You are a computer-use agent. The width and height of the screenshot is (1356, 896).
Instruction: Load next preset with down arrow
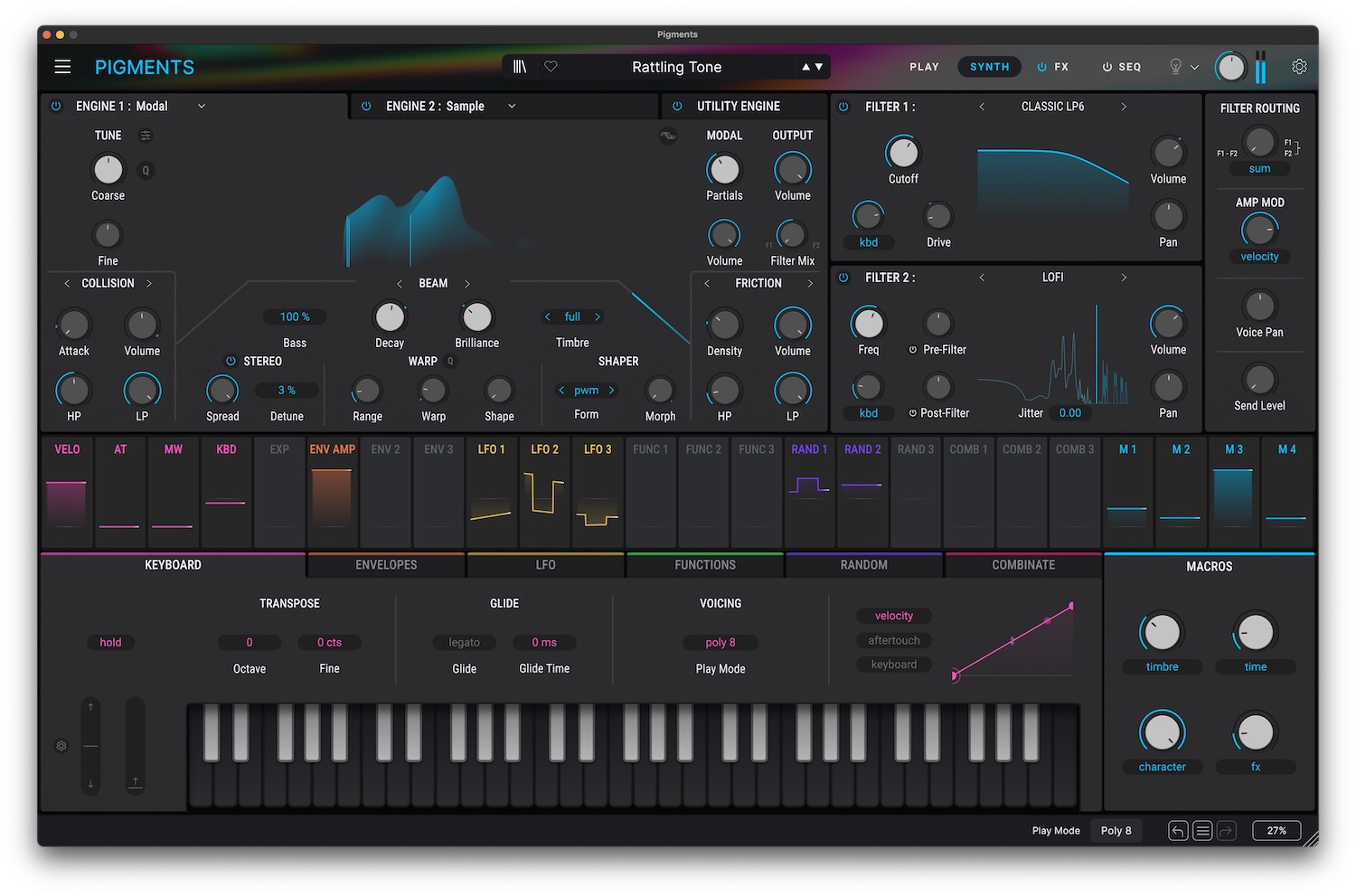[x=819, y=67]
